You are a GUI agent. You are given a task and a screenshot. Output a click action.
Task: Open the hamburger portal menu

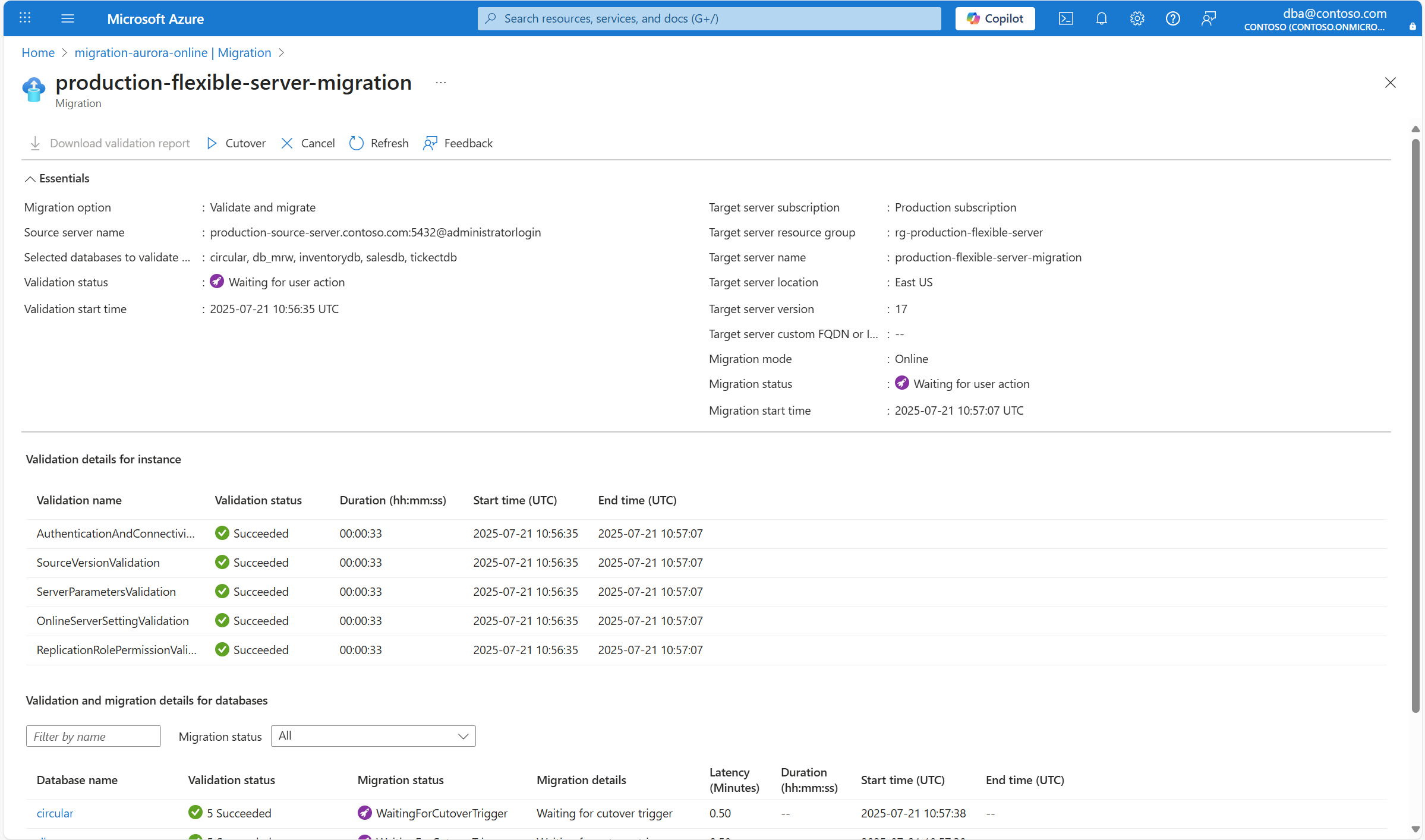(x=68, y=18)
